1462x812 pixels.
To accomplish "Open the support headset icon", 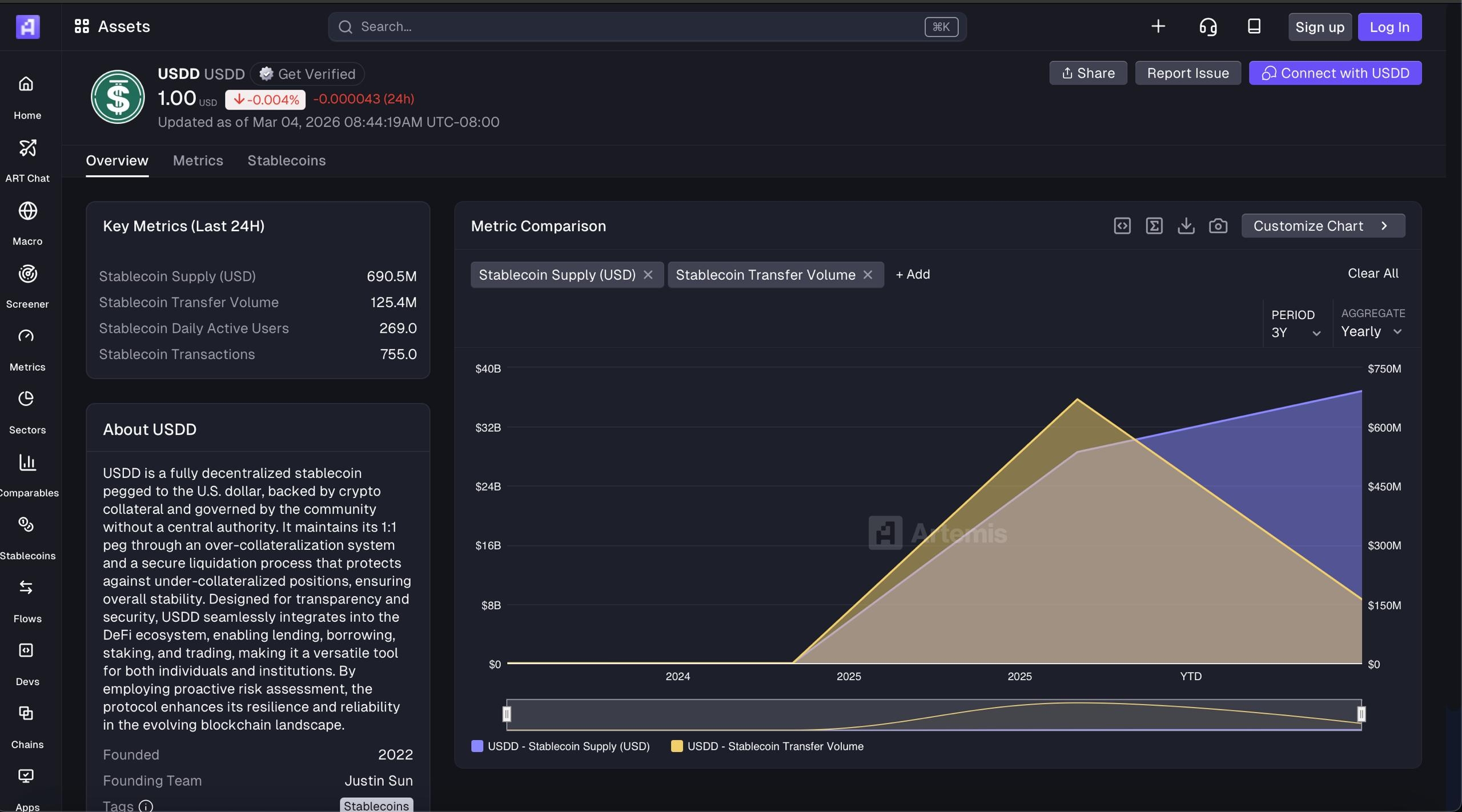I will 1207,27.
